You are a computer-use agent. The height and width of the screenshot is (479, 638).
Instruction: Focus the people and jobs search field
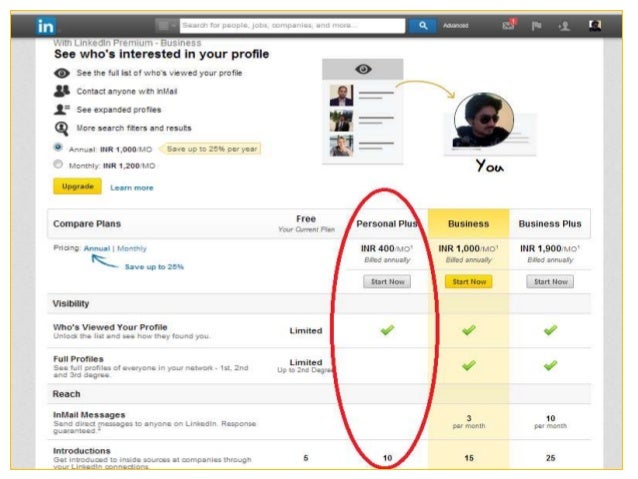(x=292, y=26)
